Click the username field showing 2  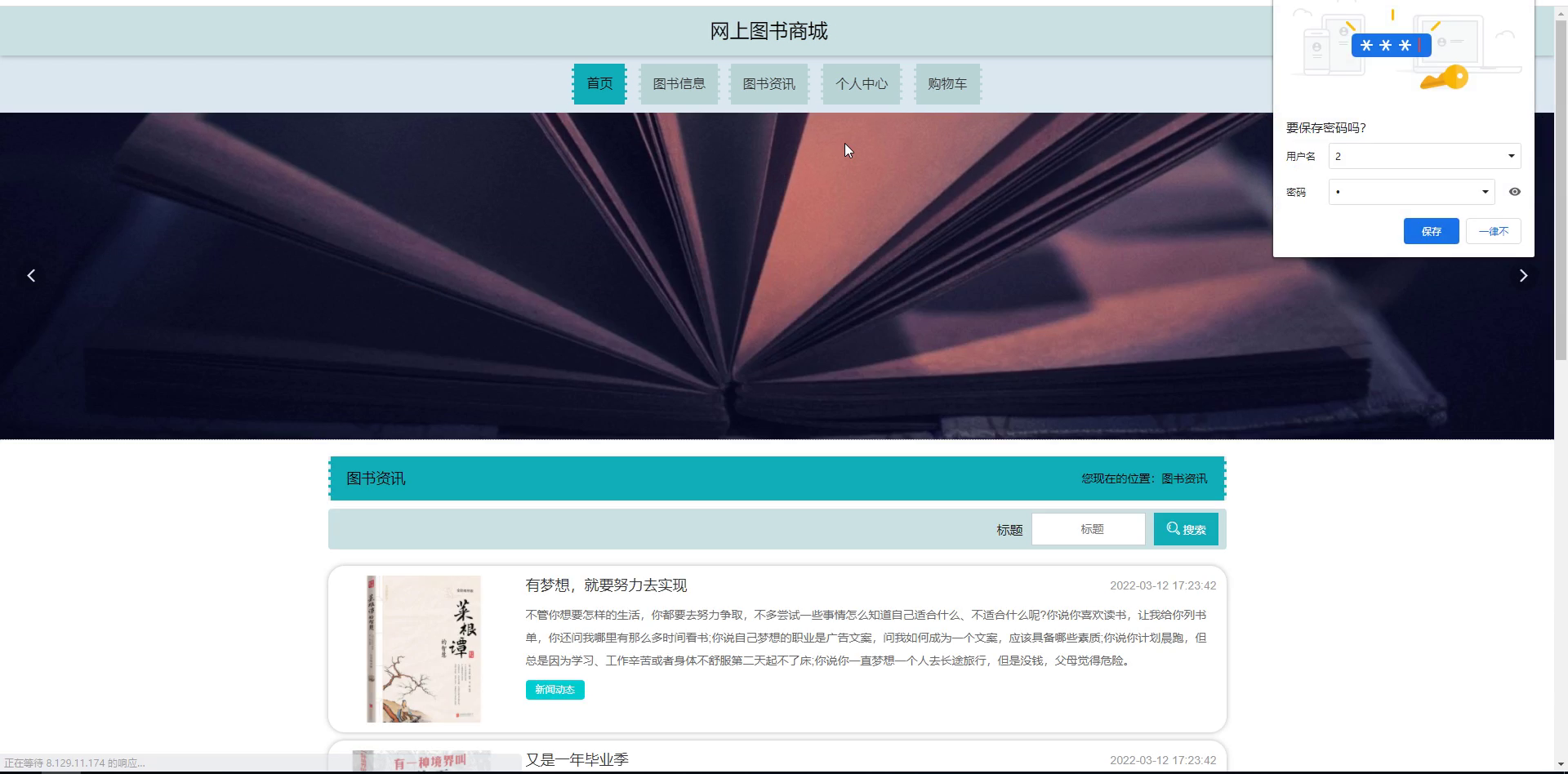pyautogui.click(x=1424, y=156)
